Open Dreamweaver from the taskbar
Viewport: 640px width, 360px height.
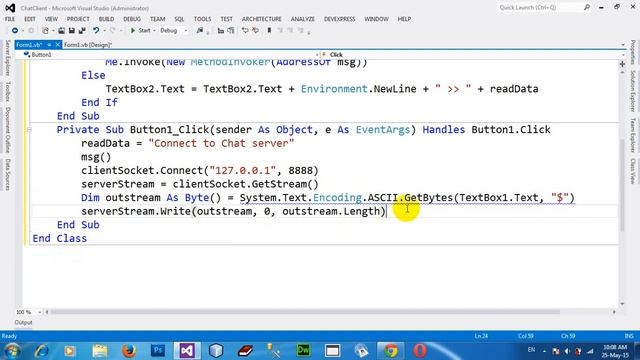tap(303, 351)
